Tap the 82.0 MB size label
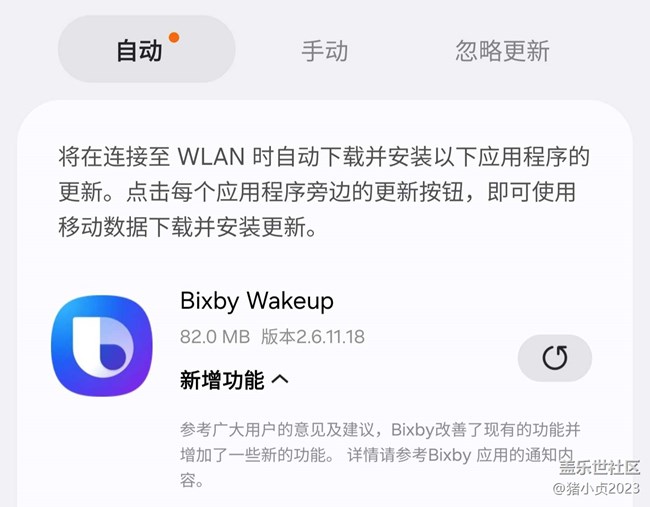 tap(215, 337)
